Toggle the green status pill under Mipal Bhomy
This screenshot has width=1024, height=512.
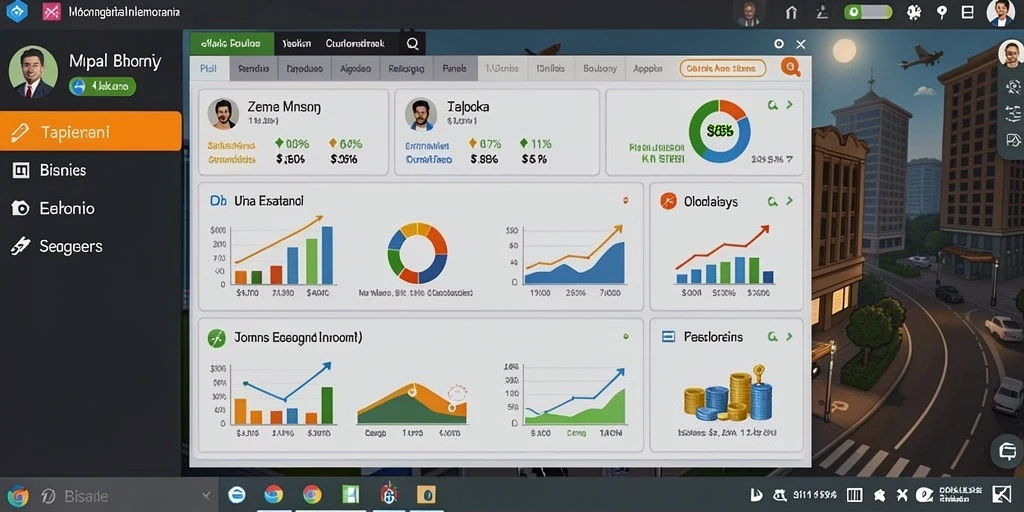click(103, 86)
